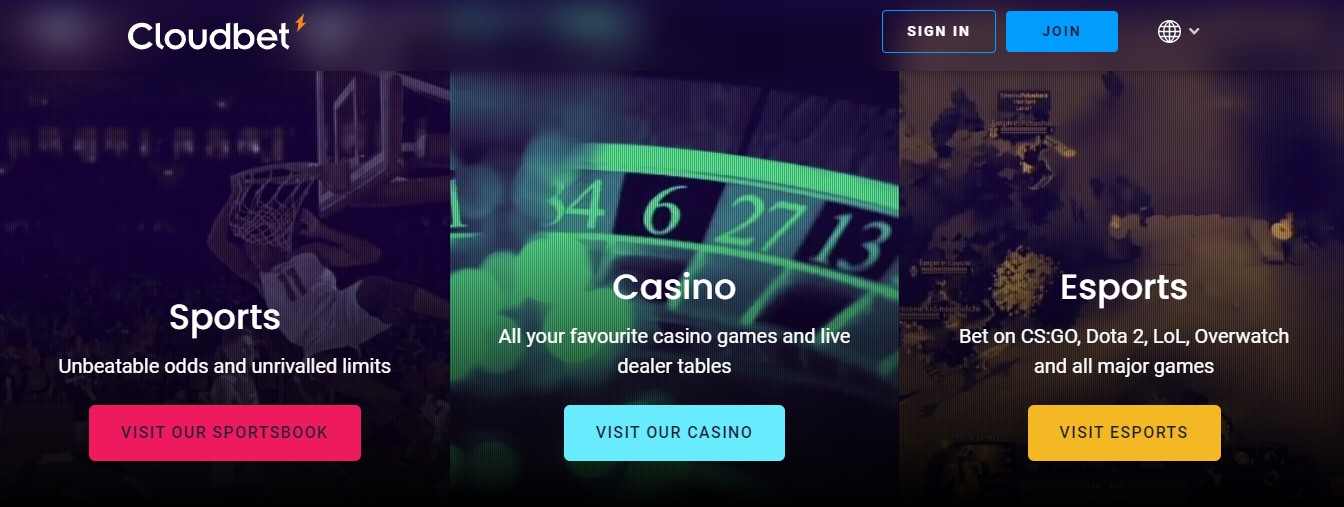
Task: Open Visit Our Casino cyan button
Action: [x=674, y=433]
